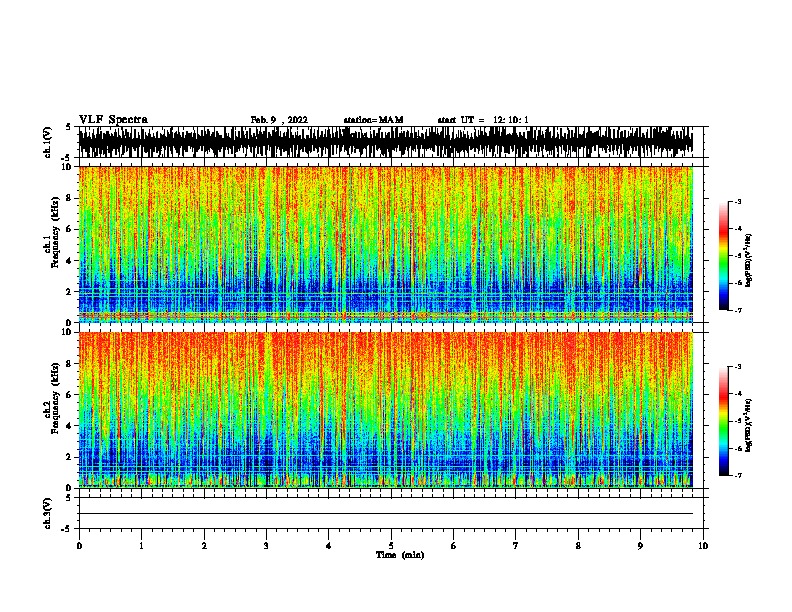This screenshot has height=612, width=792.
Task: Click the ch.1 spectrogram plot area
Action: click(385, 244)
